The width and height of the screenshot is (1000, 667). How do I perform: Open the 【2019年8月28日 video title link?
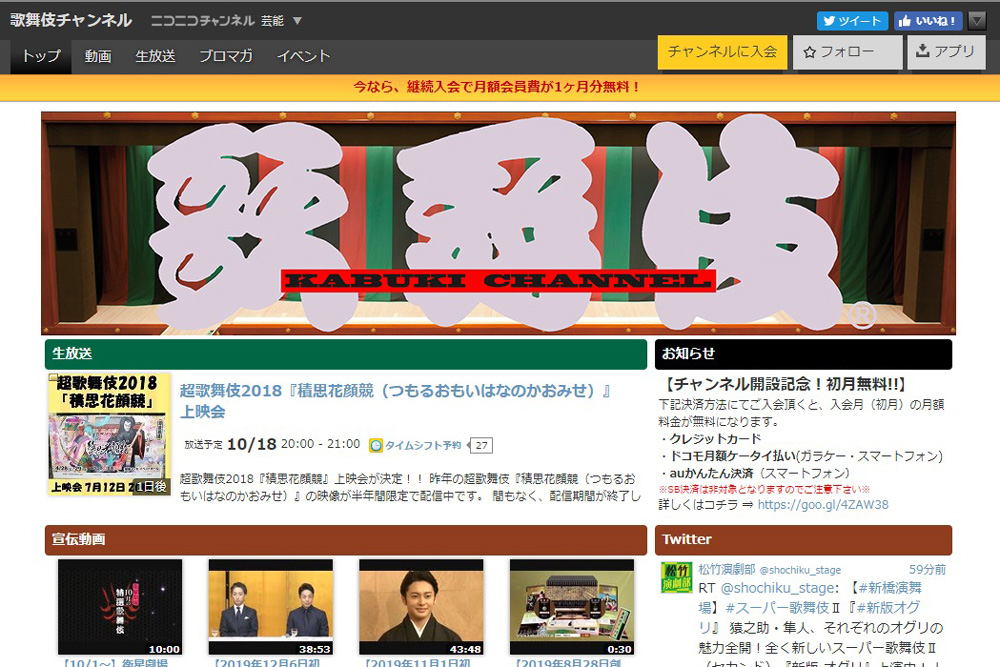click(x=566, y=663)
